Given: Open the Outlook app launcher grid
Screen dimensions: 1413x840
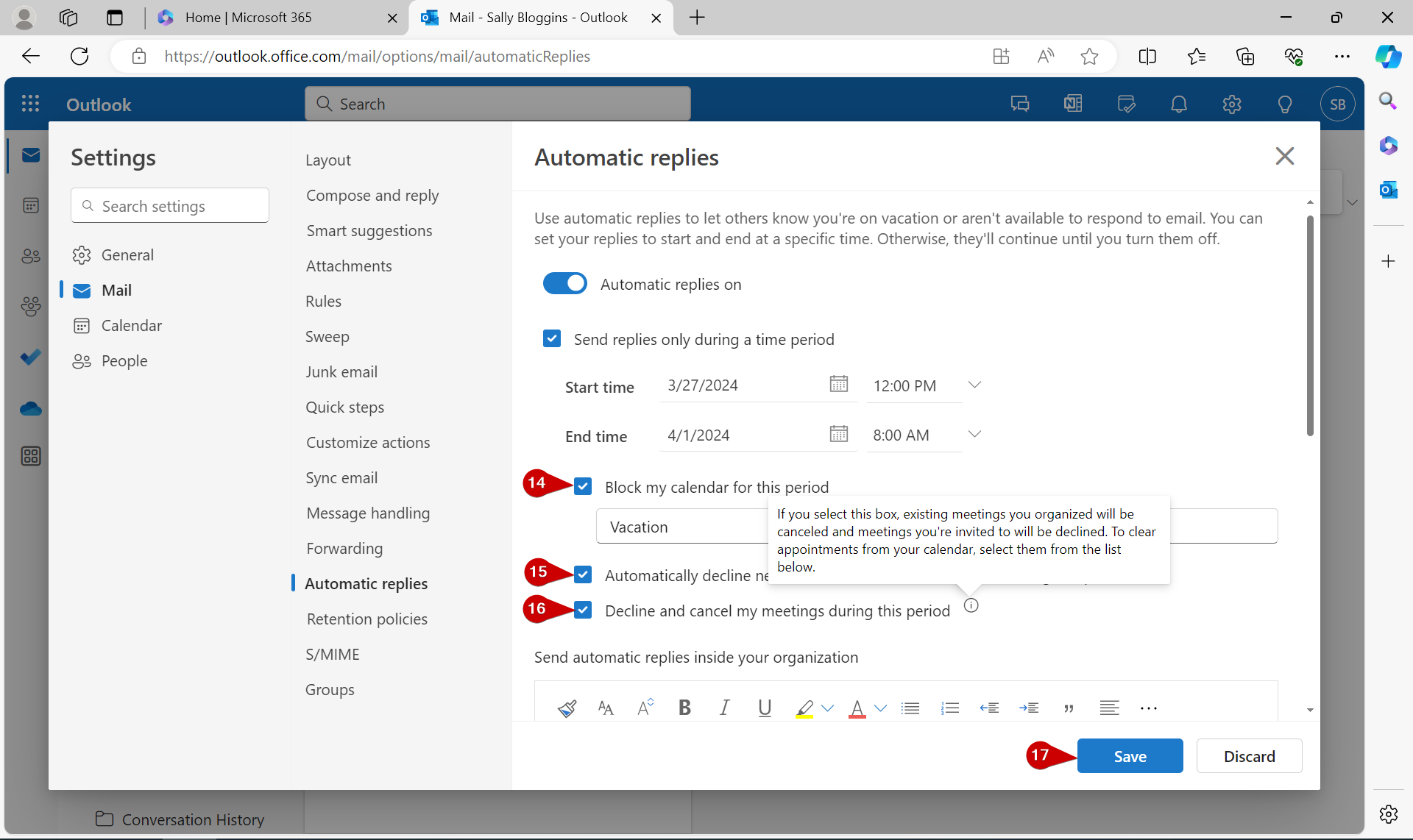Looking at the screenshot, I should (x=30, y=104).
